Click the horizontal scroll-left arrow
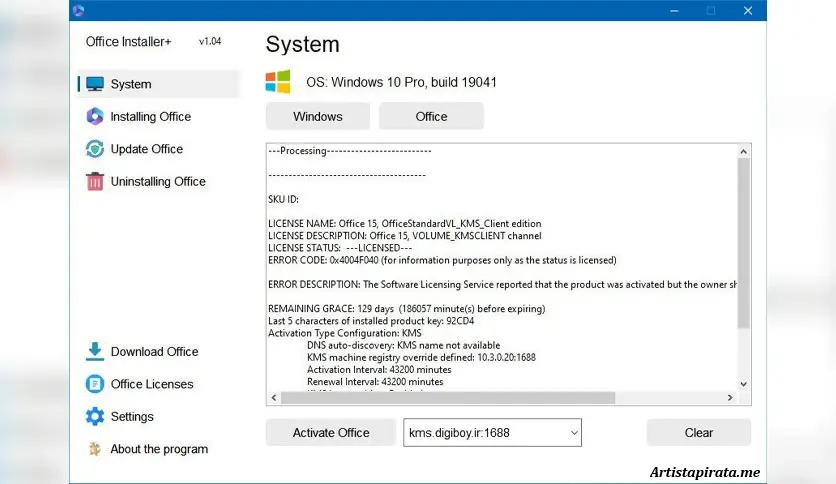Image resolution: width=836 pixels, height=484 pixels. [x=274, y=398]
